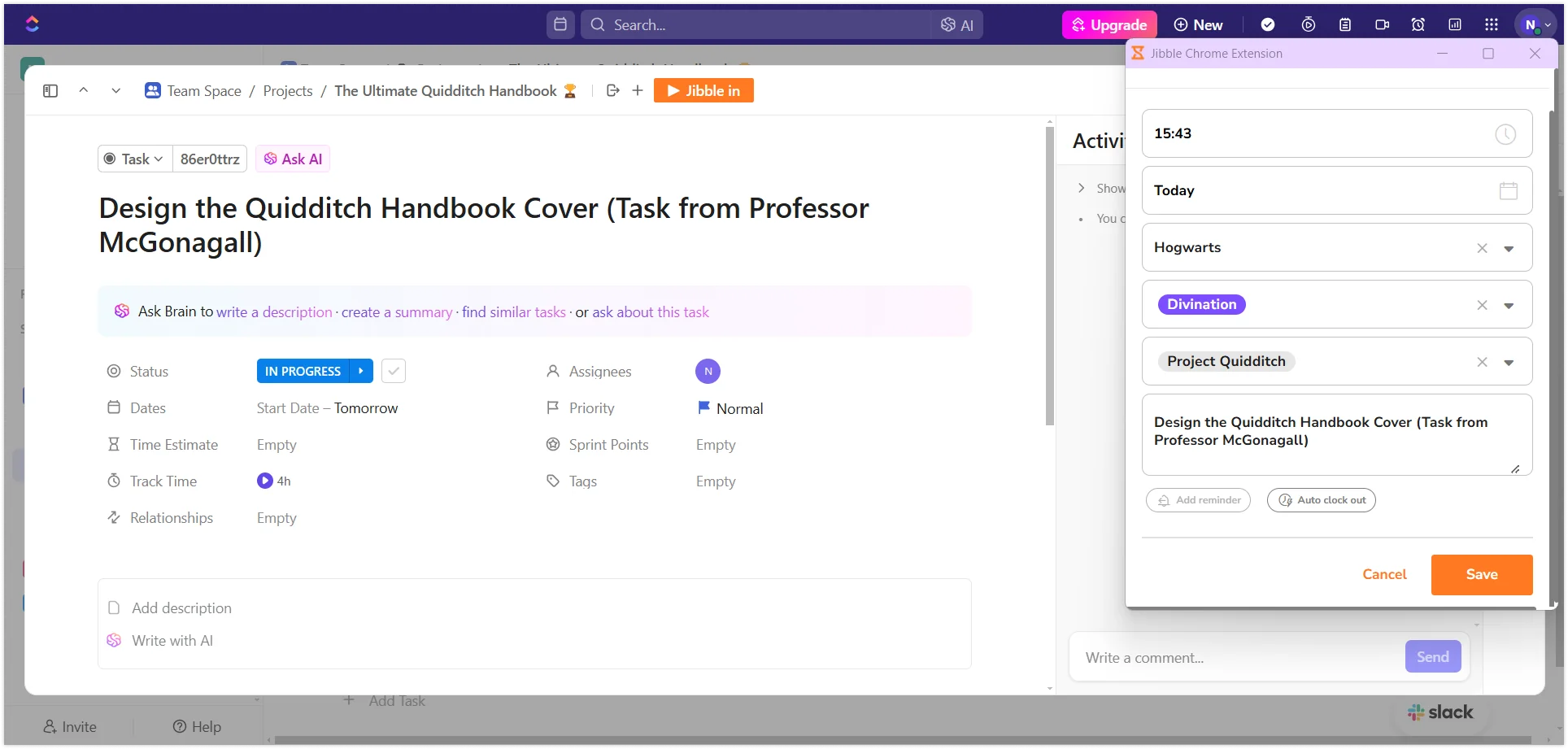Go to next task with down arrow
Viewport: 1568px width, 749px height.
pos(116,90)
